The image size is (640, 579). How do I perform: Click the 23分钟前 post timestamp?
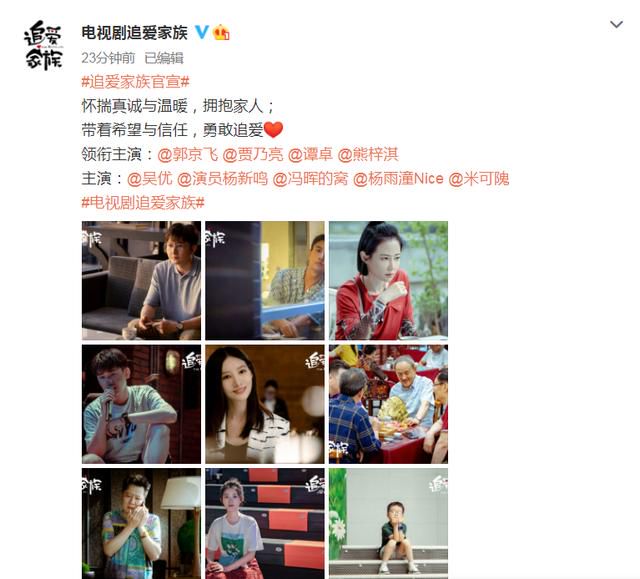[108, 58]
